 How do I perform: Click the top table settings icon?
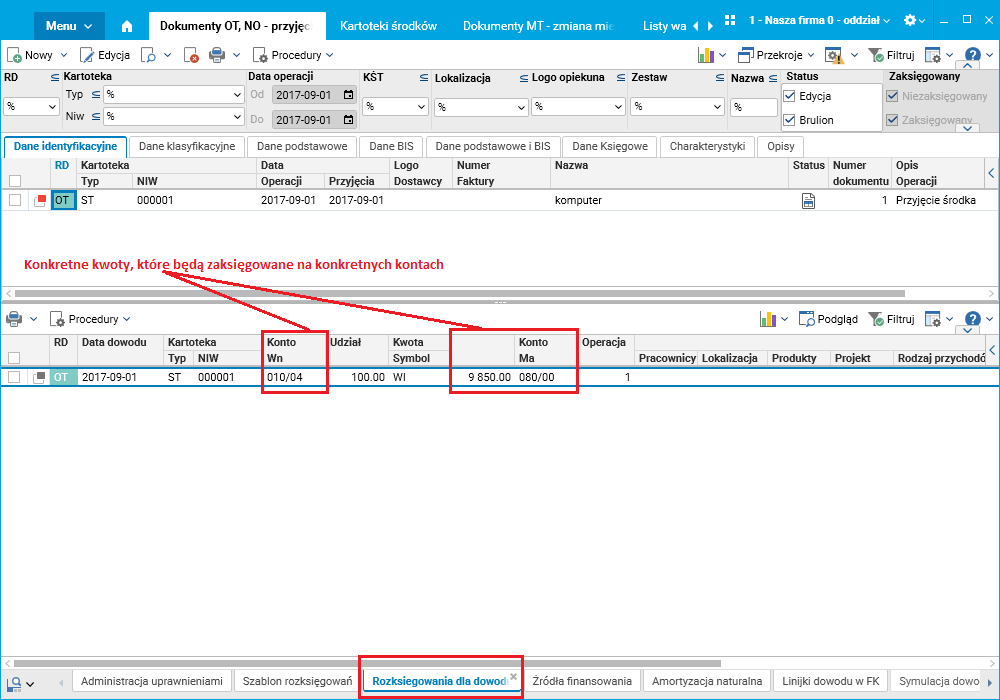point(933,55)
